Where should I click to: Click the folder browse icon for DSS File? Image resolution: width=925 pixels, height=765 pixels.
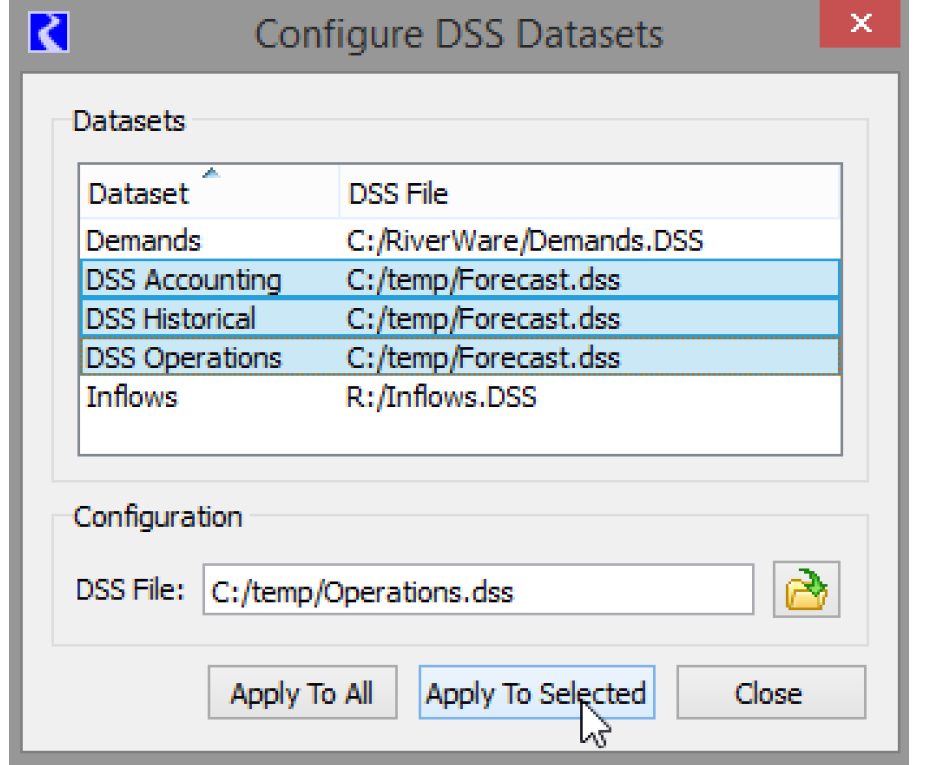pos(805,590)
